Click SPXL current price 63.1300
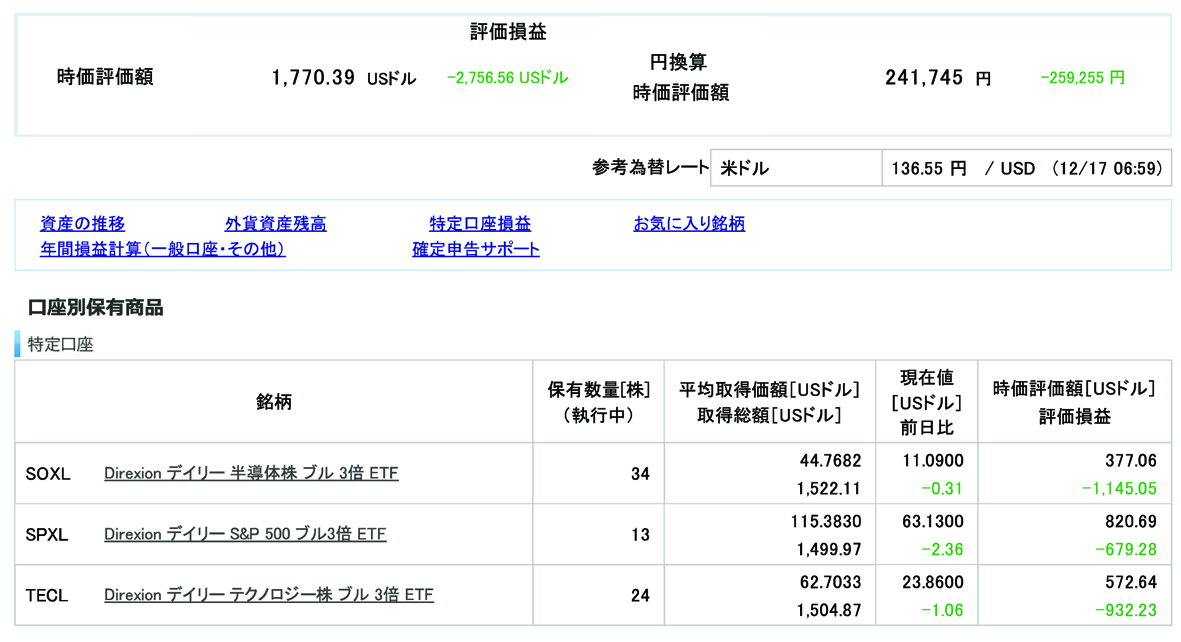1181x642 pixels. [x=933, y=521]
